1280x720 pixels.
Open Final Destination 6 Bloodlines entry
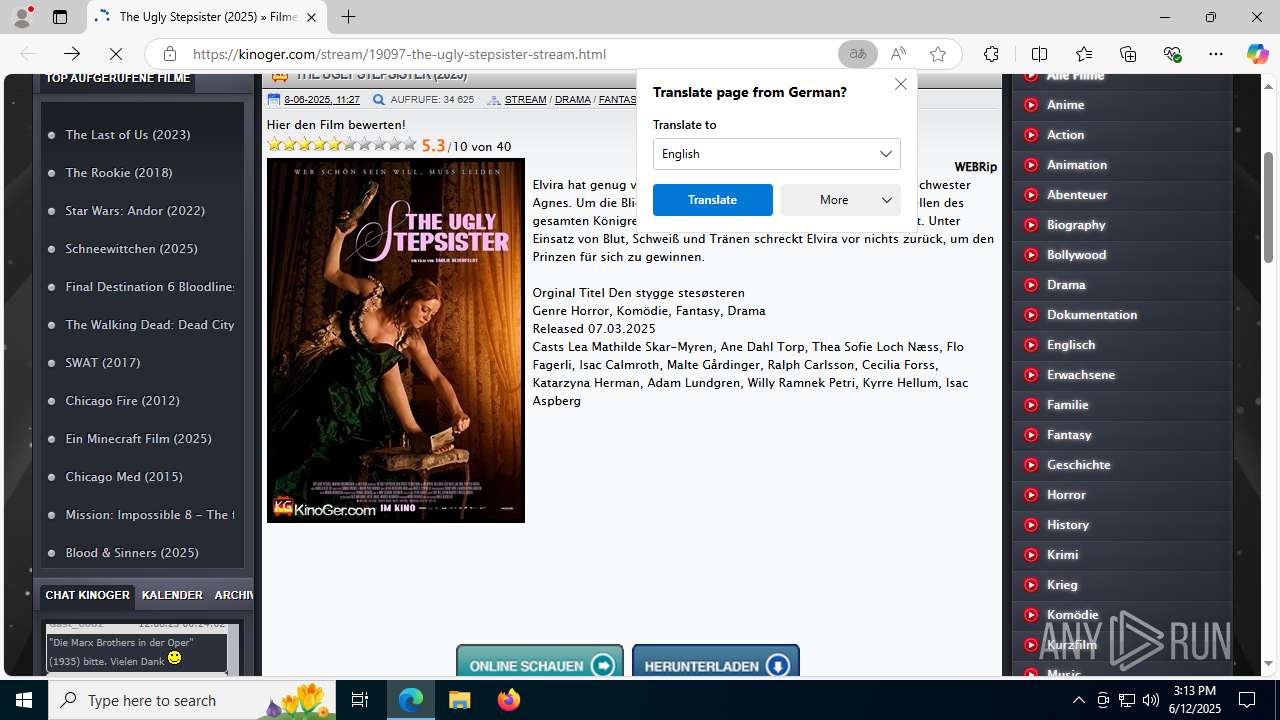(x=151, y=286)
